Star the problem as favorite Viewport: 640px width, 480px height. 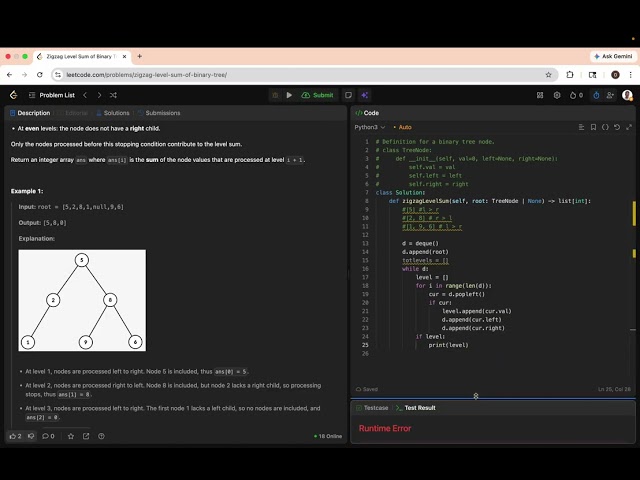point(71,436)
